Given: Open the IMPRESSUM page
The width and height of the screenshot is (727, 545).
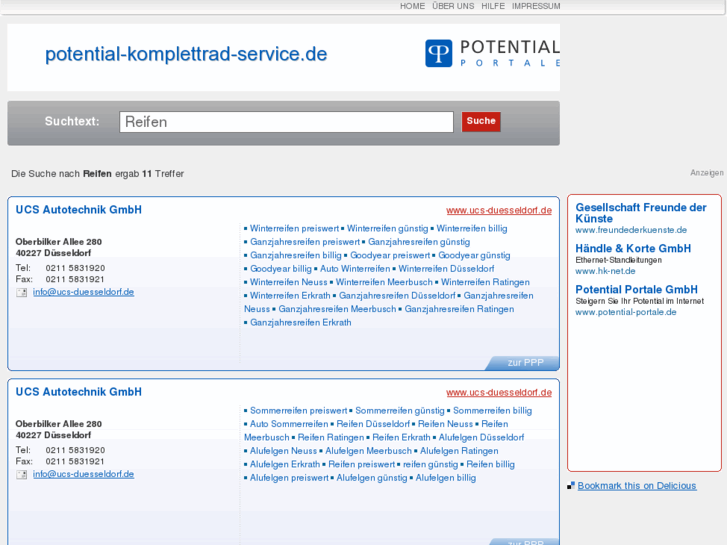Looking at the screenshot, I should tap(536, 6).
